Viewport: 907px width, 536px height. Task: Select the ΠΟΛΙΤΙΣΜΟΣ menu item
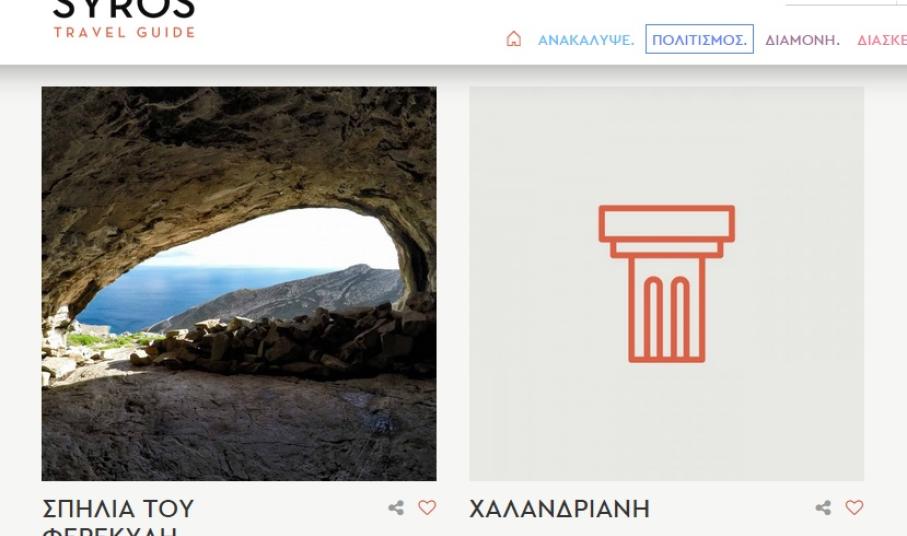click(699, 39)
